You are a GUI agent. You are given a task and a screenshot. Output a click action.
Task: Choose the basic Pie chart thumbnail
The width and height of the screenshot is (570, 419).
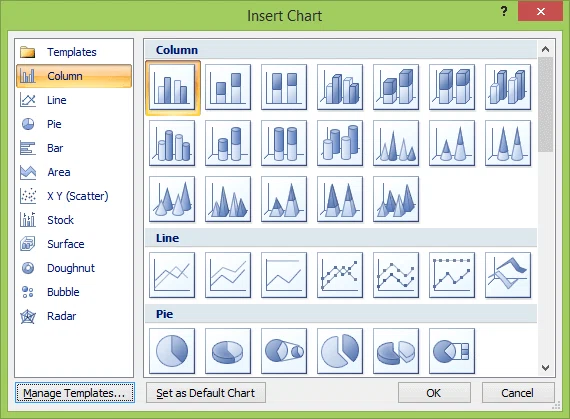pos(172,351)
